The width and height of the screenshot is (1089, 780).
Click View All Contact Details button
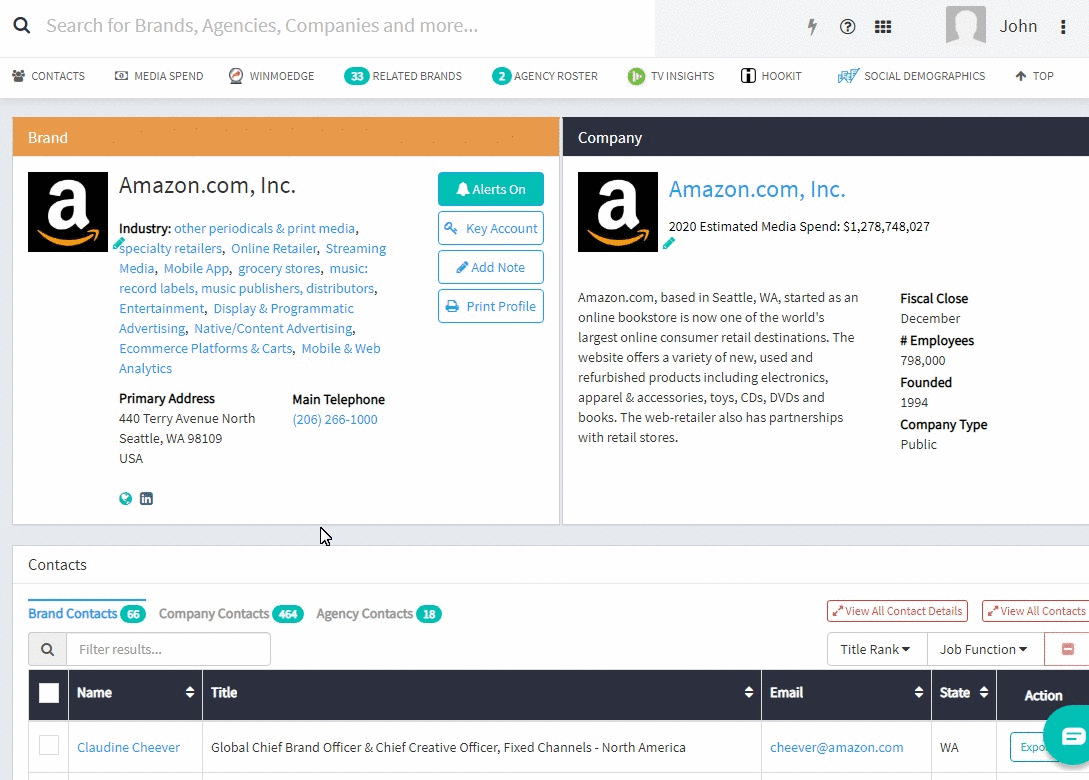pos(897,611)
